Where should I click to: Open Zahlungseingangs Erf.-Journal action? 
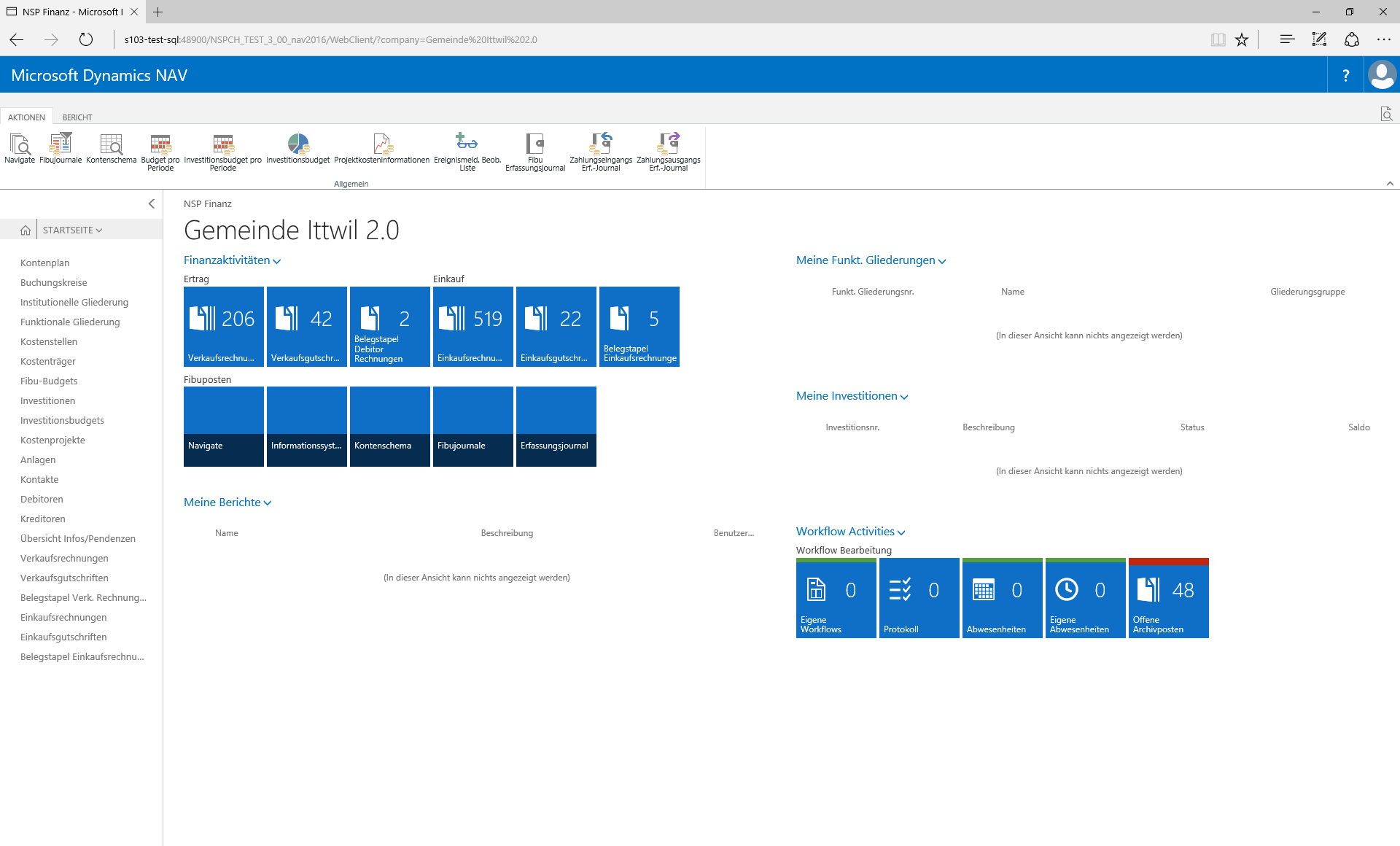click(x=601, y=152)
